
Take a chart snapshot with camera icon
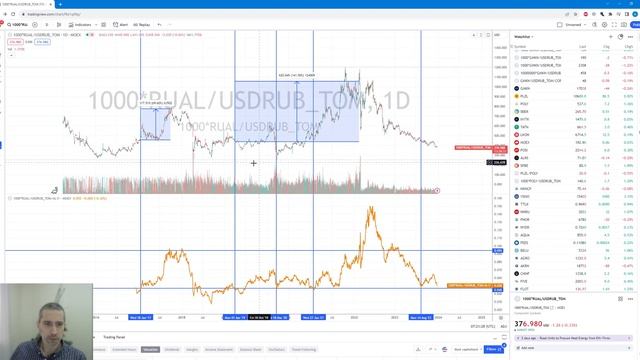(624, 25)
